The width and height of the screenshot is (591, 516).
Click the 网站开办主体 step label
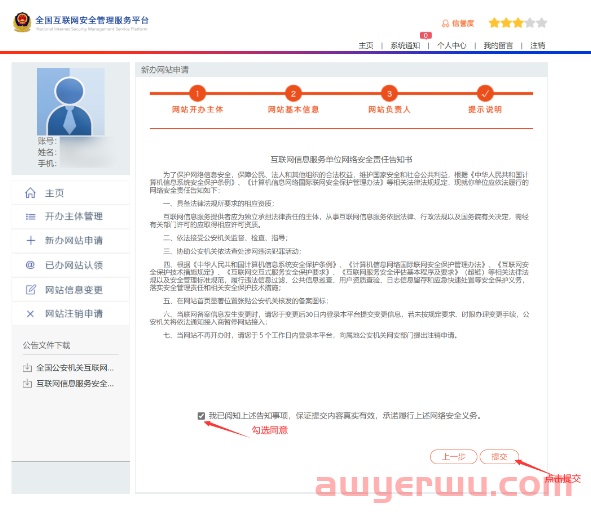coord(198,110)
